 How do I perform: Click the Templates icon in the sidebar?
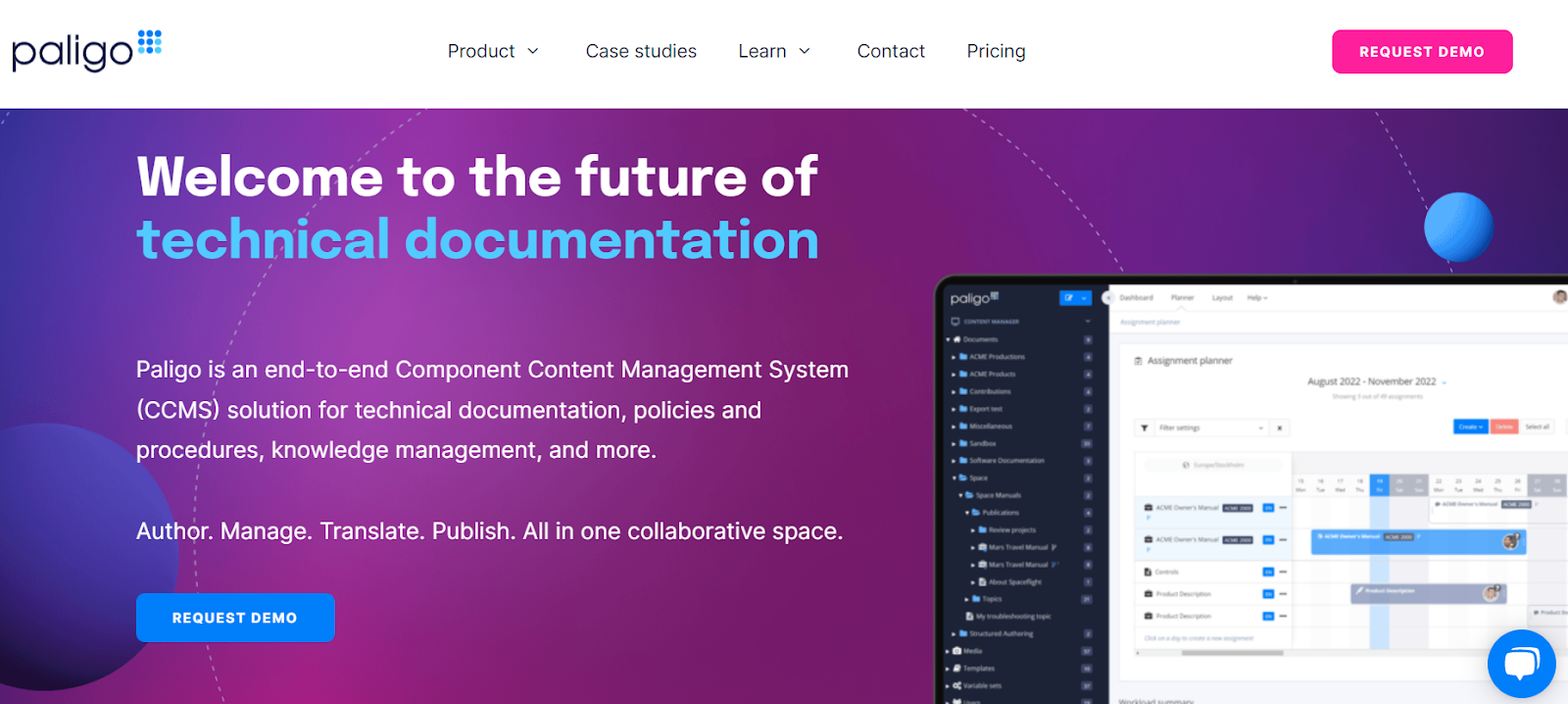957,669
